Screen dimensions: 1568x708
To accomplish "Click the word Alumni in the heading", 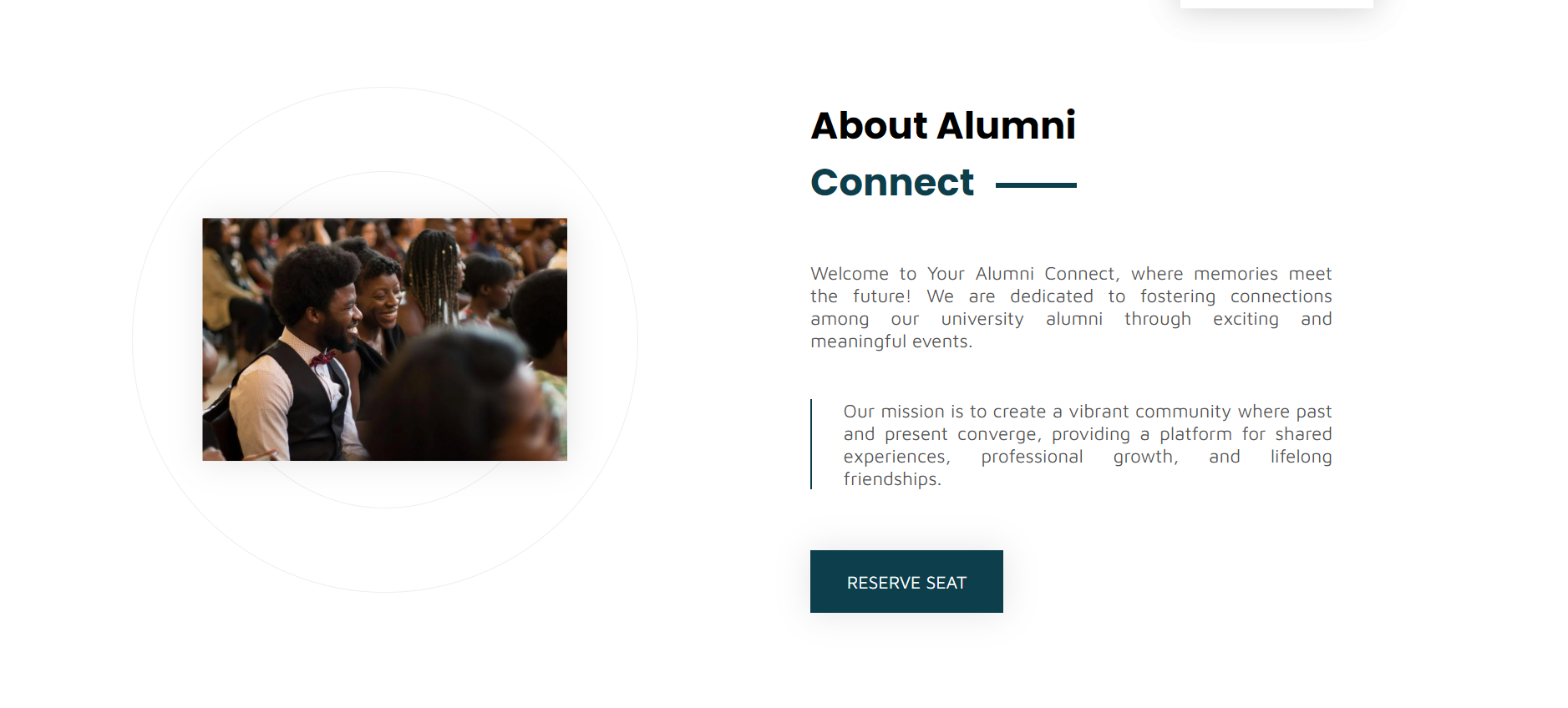I will coord(1006,125).
